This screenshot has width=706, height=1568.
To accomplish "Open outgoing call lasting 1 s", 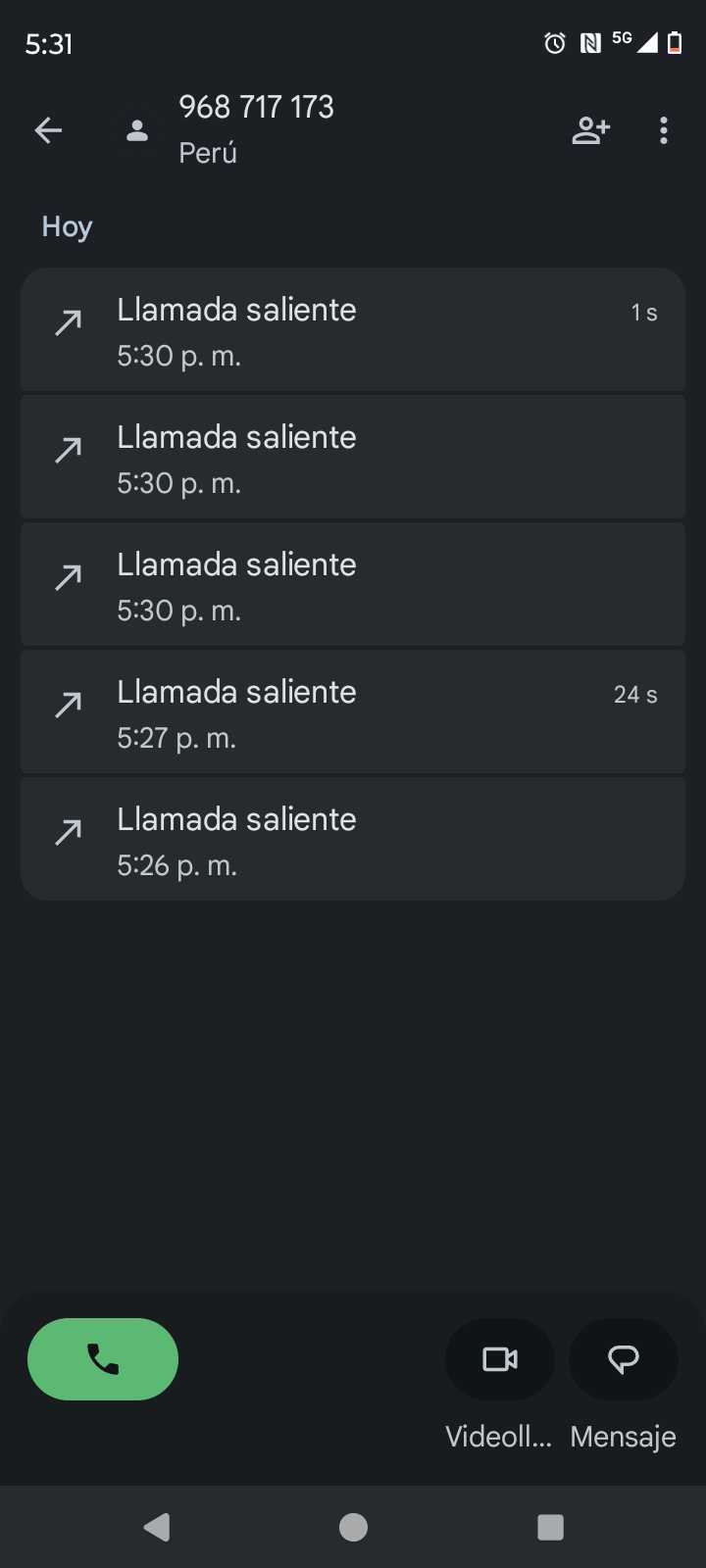I will (353, 330).
